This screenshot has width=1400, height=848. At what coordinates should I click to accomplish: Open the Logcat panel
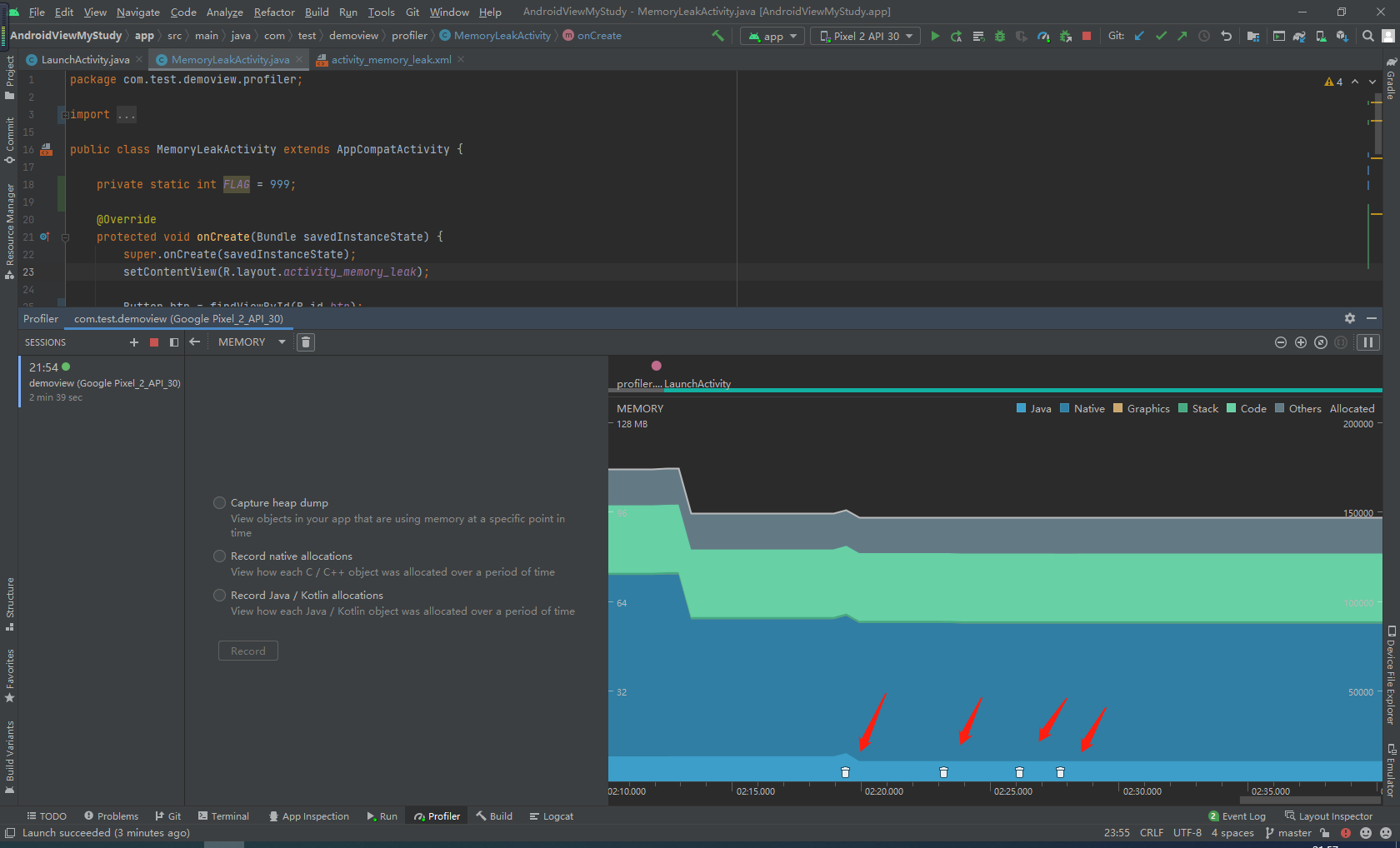click(x=550, y=816)
